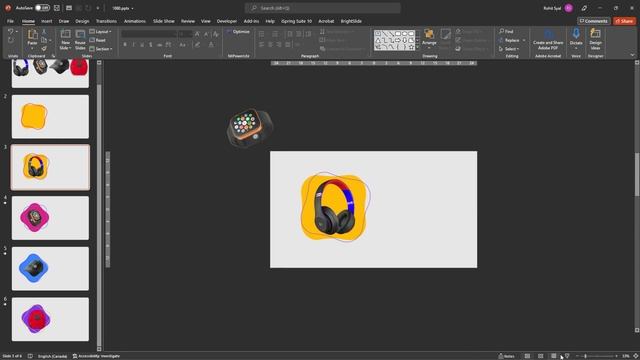This screenshot has width=640, height=360.
Task: Toggle the AutoSave switch
Action: (42, 8)
